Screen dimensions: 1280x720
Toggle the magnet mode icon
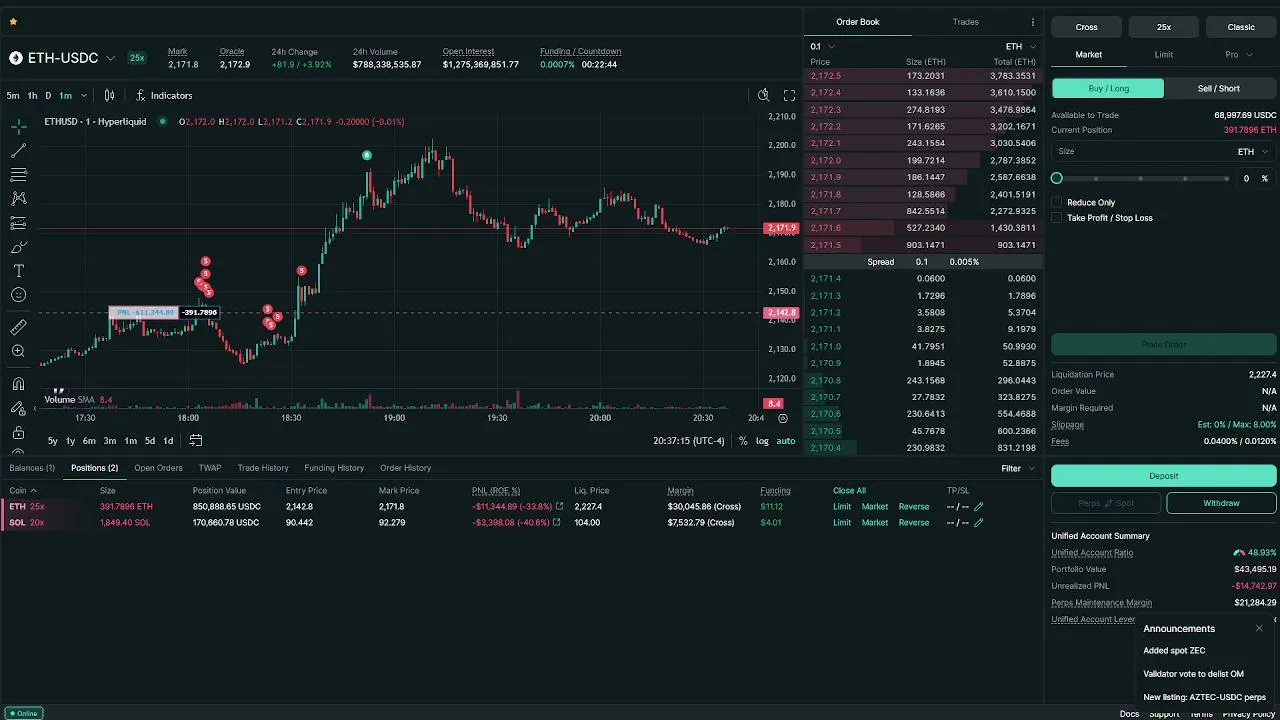coord(18,384)
